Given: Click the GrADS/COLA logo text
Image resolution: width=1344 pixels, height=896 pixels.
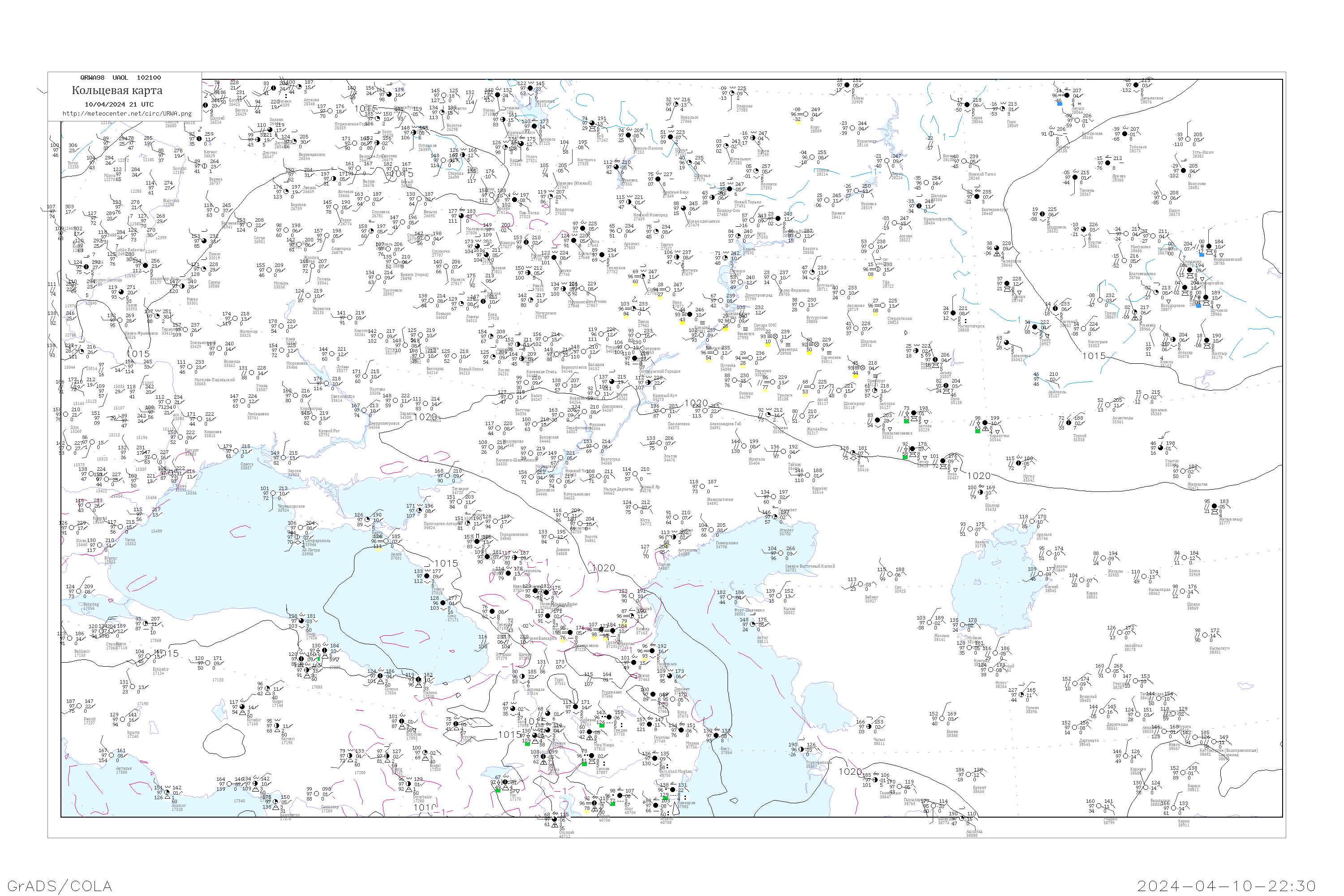Looking at the screenshot, I should pyautogui.click(x=60, y=886).
